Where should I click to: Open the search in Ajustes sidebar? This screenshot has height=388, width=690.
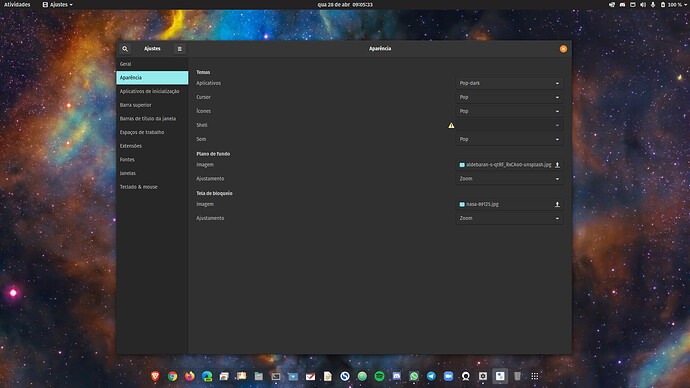click(x=125, y=49)
